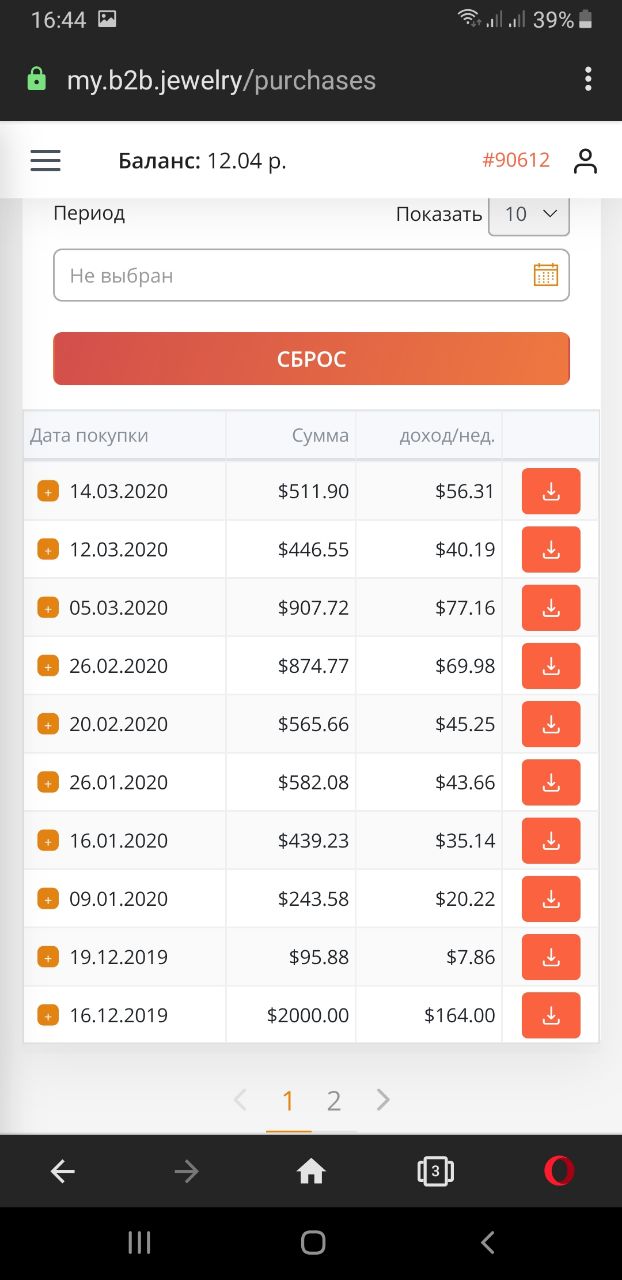
Task: Expand the 12.03.2020 purchase row
Action: point(47,549)
